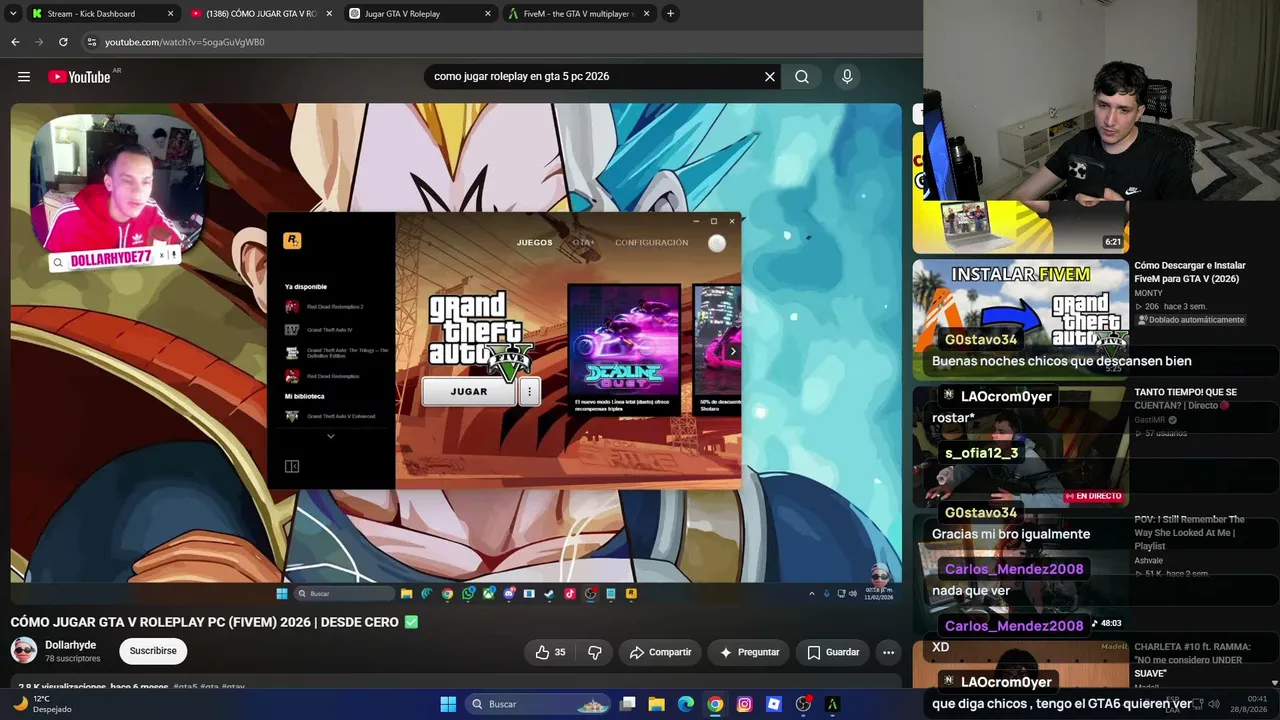Open the YouTube guide hamburger menu

tap(24, 77)
